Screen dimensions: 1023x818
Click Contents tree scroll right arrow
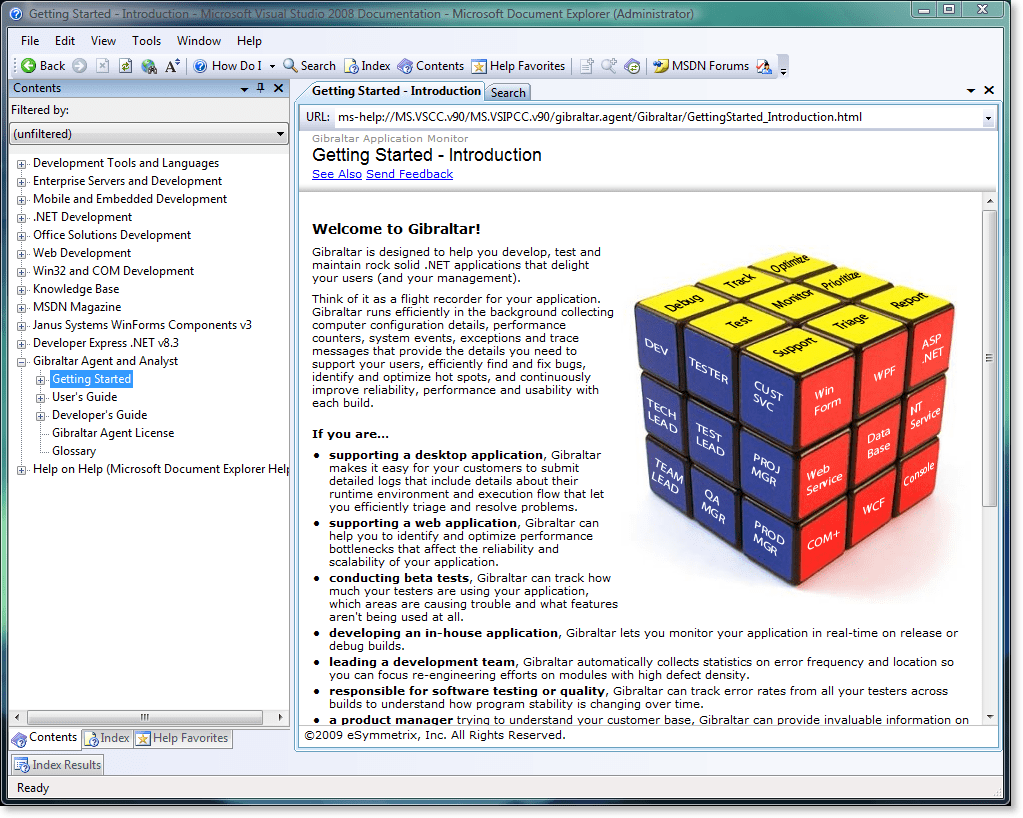[x=281, y=717]
